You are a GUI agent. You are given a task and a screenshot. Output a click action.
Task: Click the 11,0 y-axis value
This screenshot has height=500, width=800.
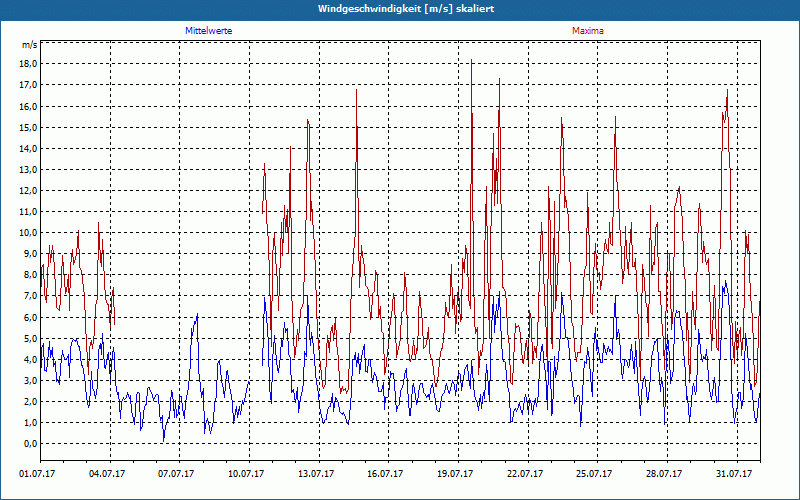coord(28,211)
